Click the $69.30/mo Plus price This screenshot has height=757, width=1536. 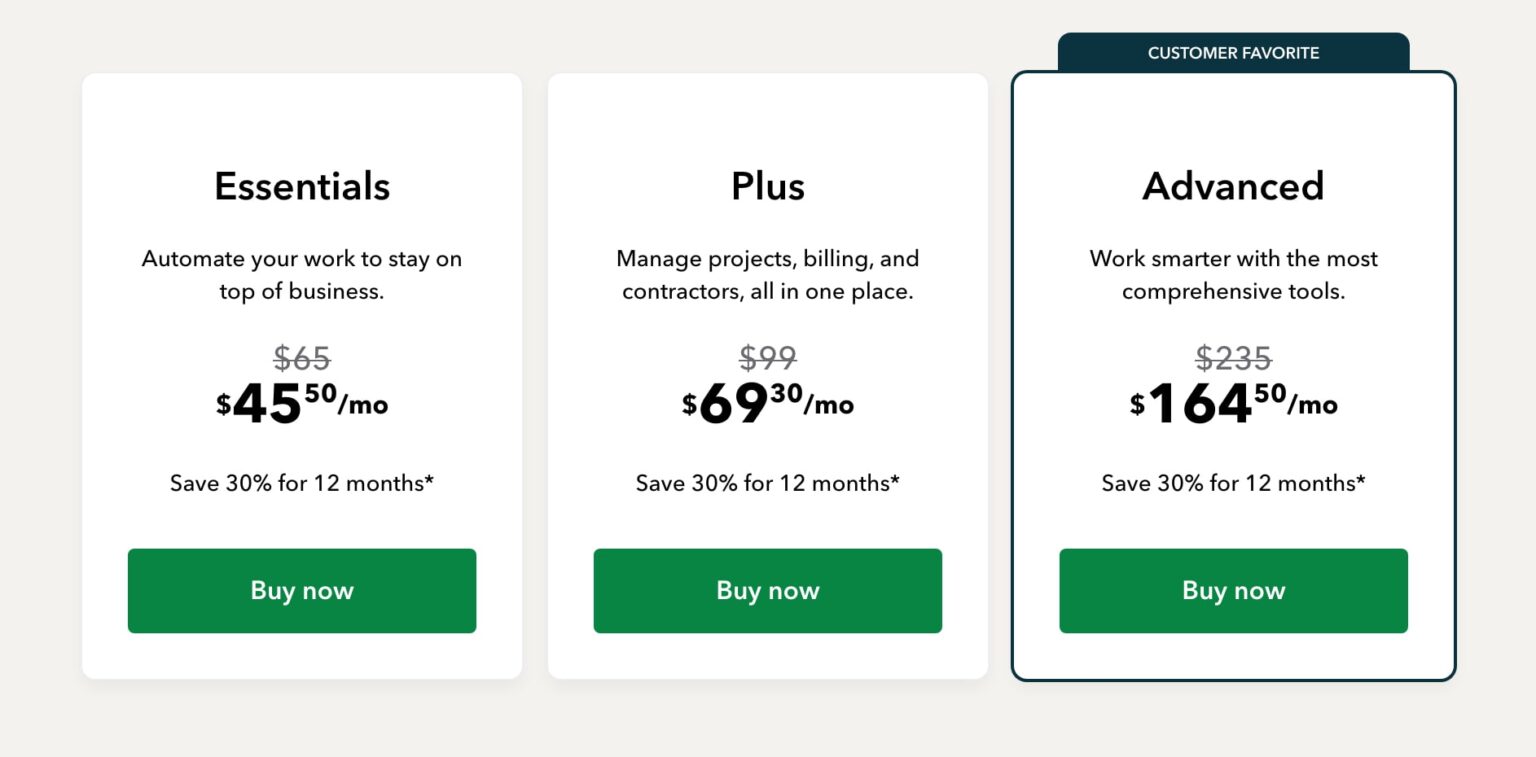pos(767,404)
